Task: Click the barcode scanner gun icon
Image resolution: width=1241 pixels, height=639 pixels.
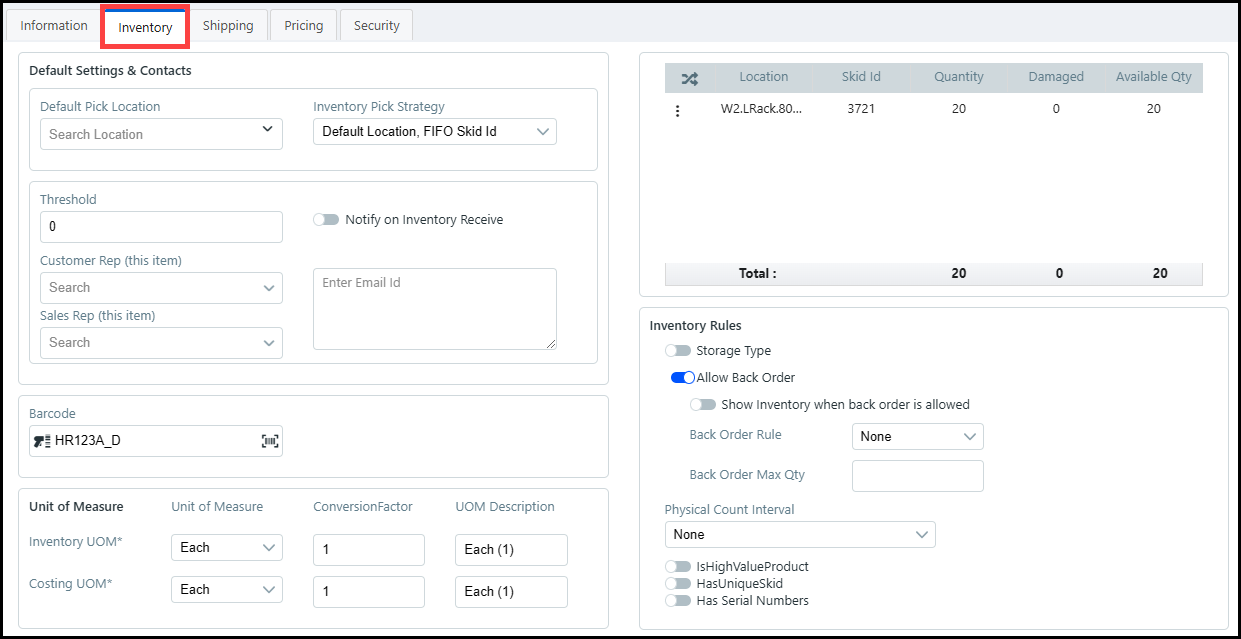Action: tap(42, 441)
